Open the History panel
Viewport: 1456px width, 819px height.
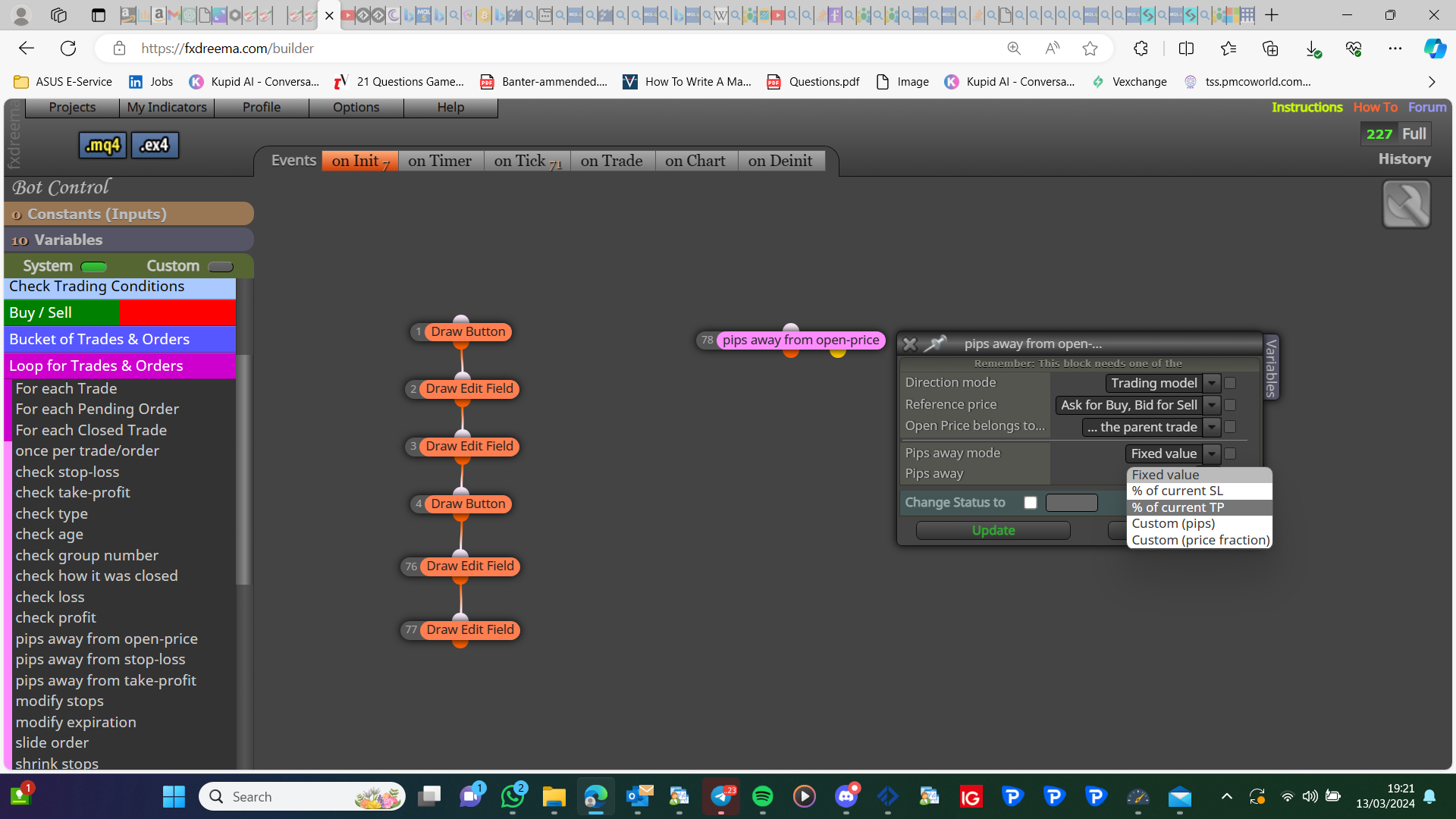pyautogui.click(x=1404, y=159)
